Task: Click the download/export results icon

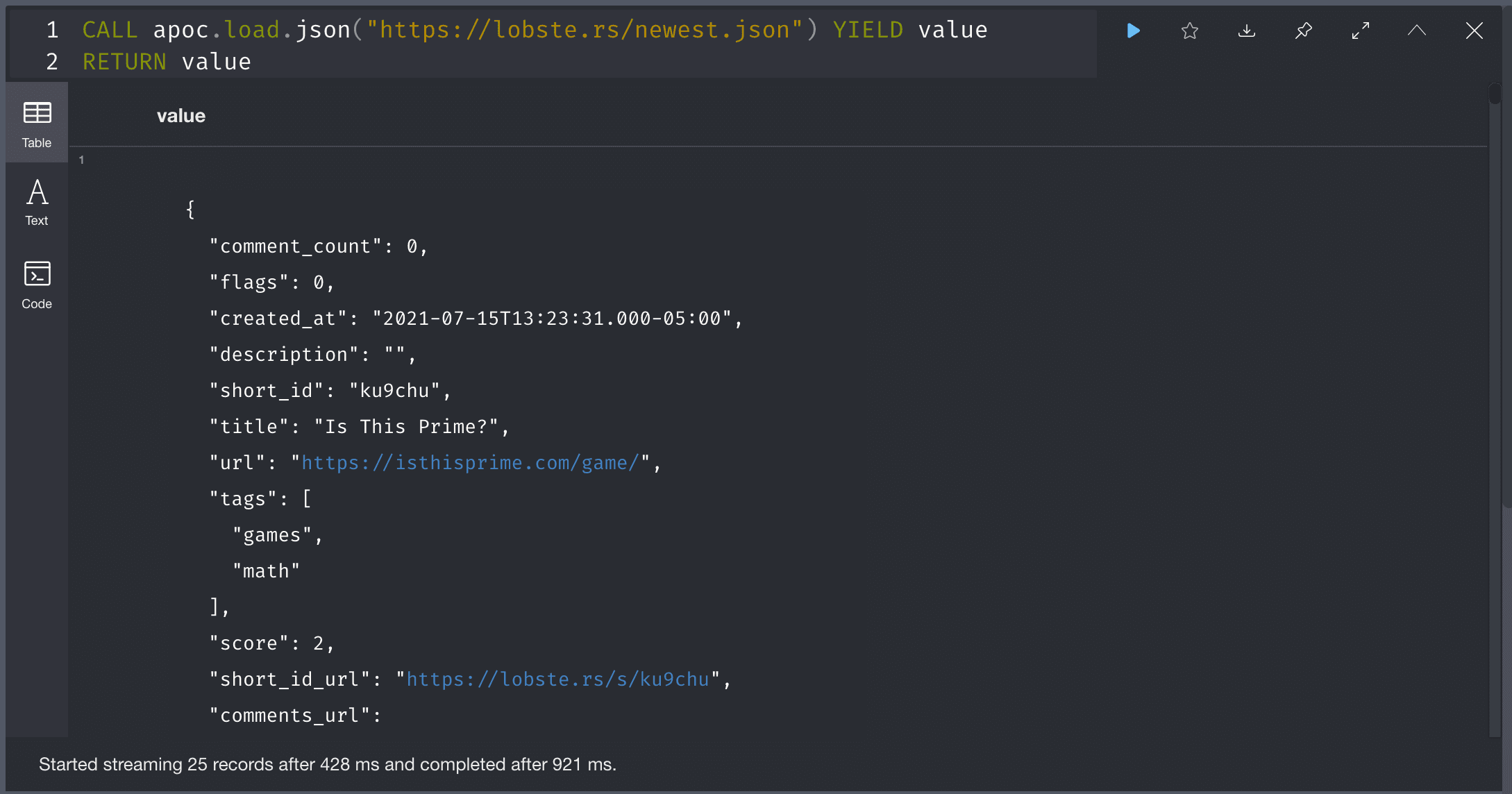Action: tap(1247, 31)
